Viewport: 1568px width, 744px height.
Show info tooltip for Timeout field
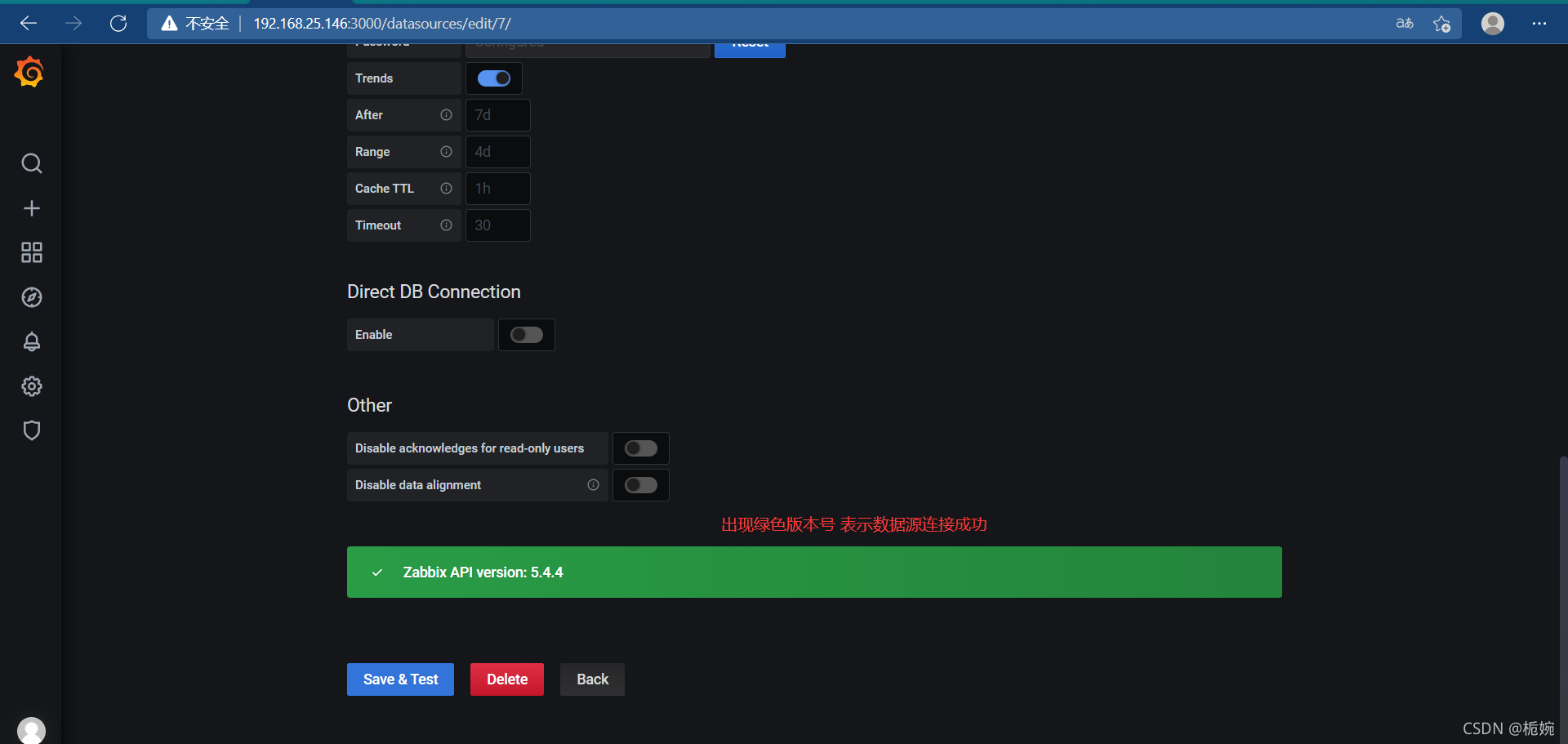click(x=446, y=225)
